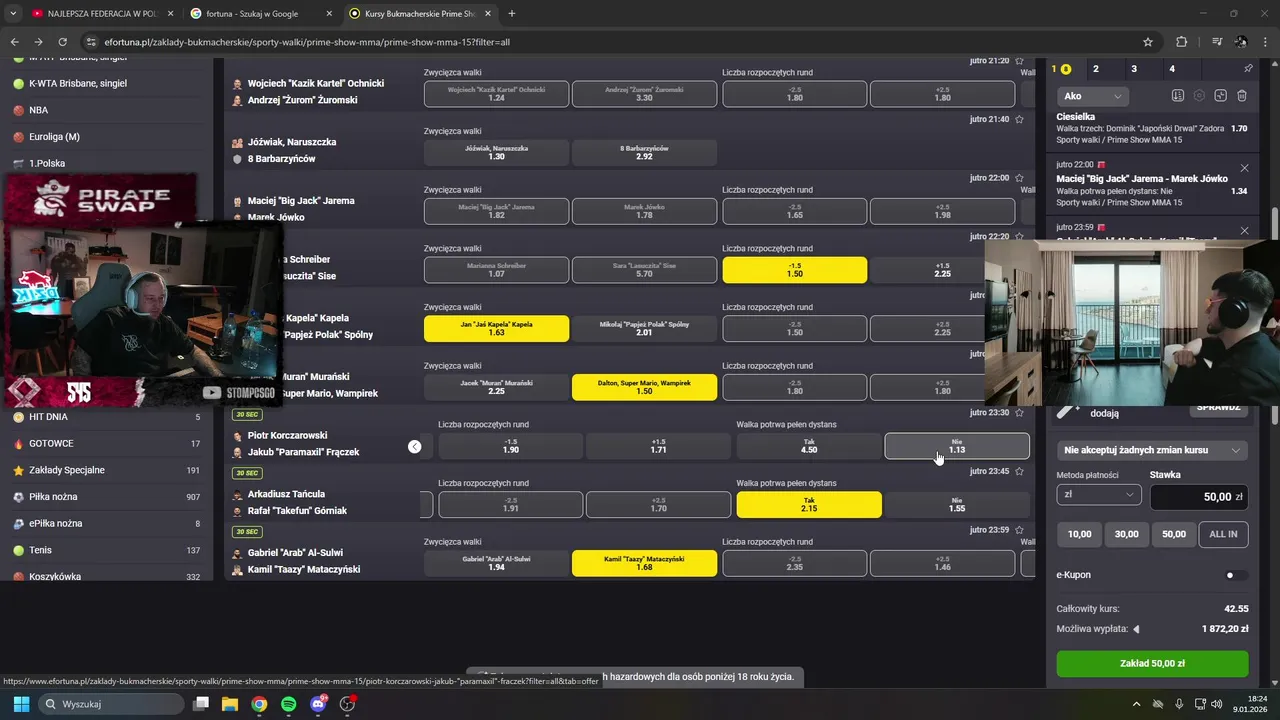Choose the ALL IN stake button
The height and width of the screenshot is (720, 1280).
point(1223,534)
